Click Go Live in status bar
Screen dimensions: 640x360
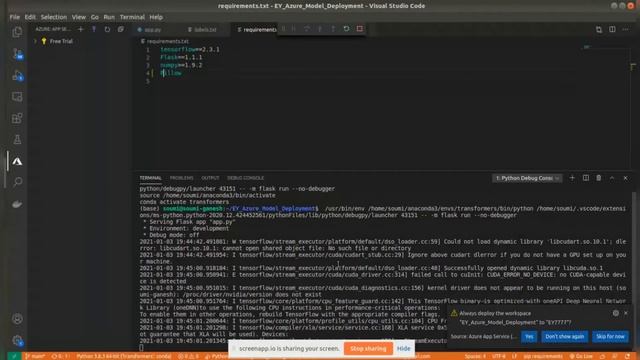pyautogui.click(x=581, y=356)
